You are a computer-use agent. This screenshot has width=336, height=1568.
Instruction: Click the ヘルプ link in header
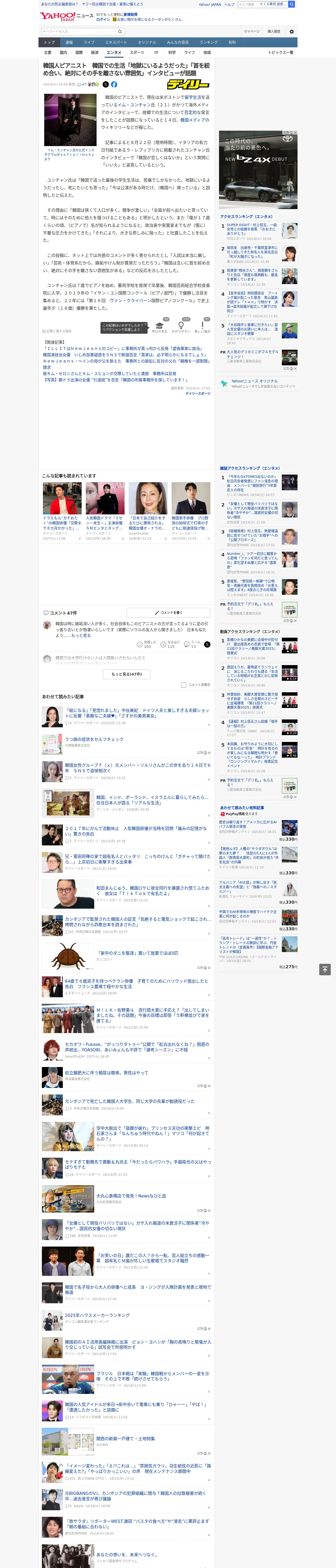coord(229,4)
